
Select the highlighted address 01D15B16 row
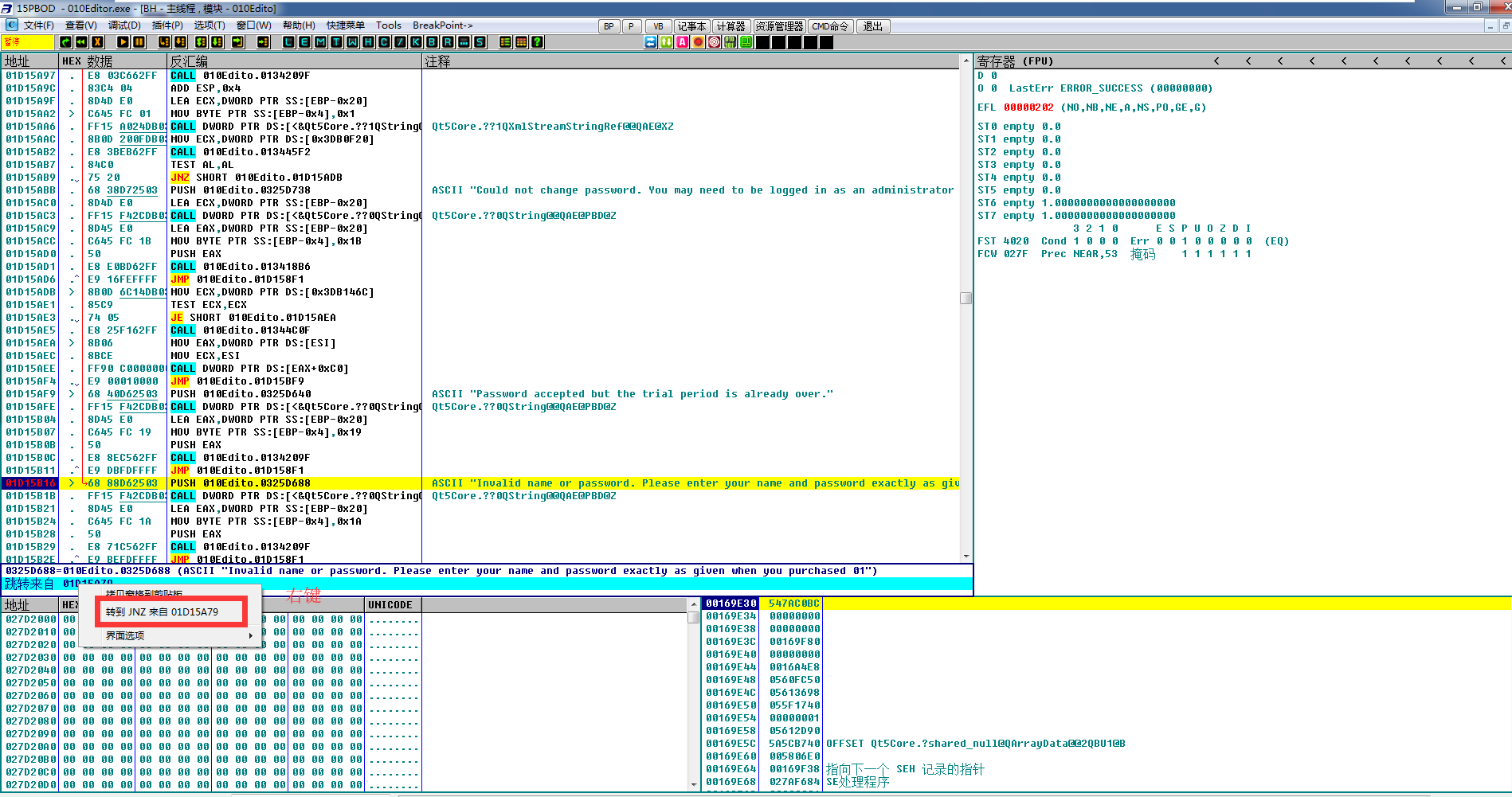pos(480,483)
